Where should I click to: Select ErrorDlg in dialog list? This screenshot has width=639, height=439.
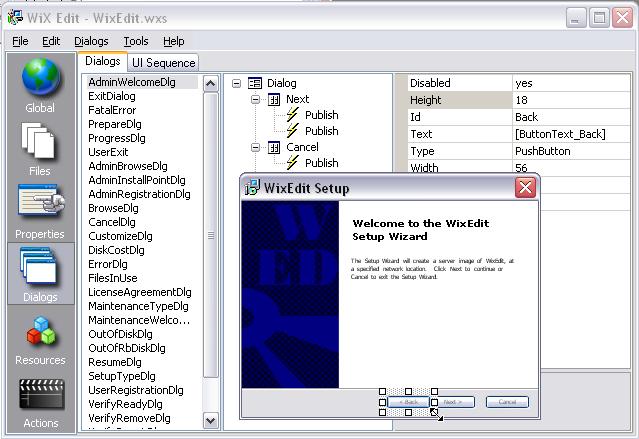(x=108, y=264)
